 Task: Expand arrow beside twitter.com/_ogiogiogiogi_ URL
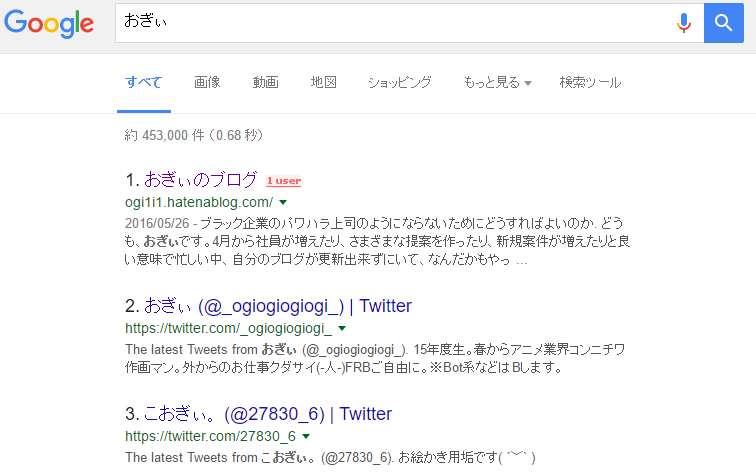342,328
